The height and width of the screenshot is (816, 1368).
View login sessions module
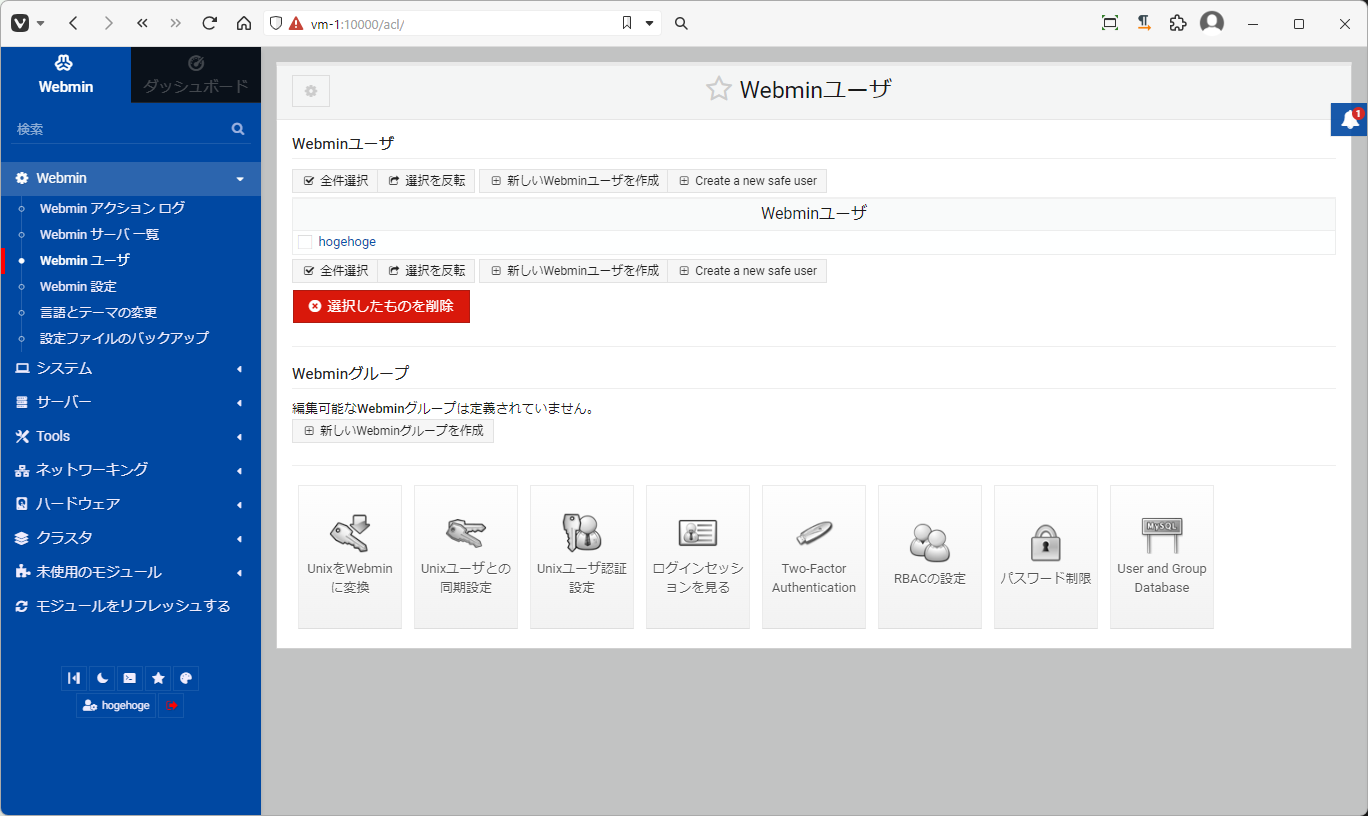pyautogui.click(x=698, y=557)
